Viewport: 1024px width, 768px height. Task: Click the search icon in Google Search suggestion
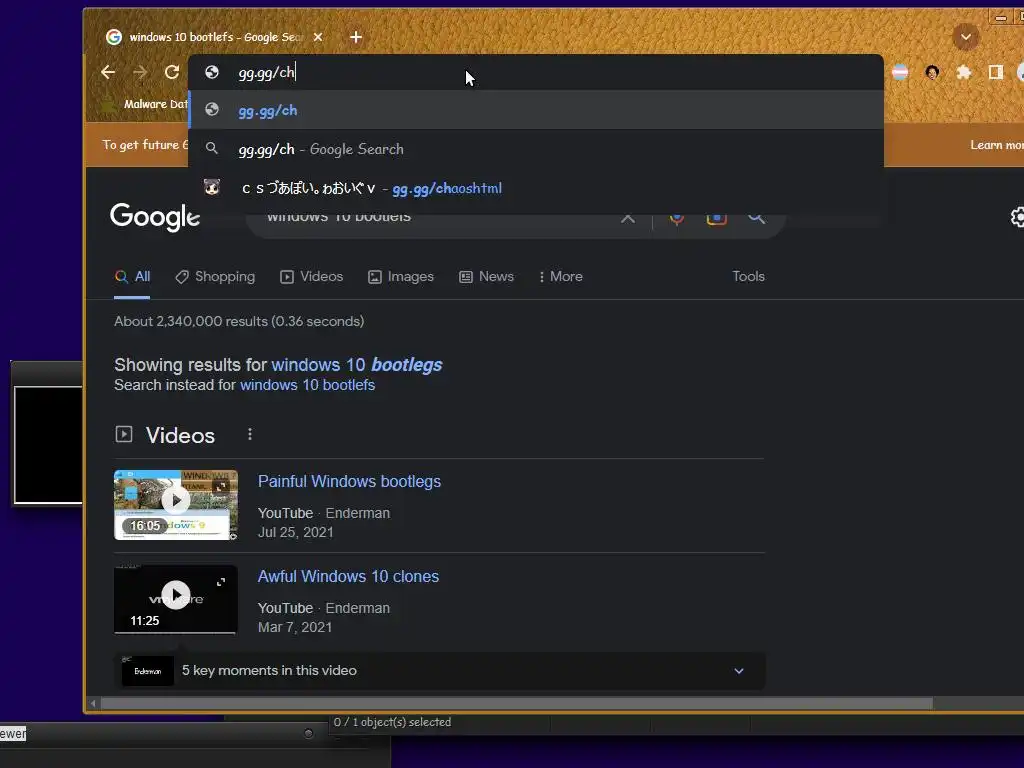212,149
